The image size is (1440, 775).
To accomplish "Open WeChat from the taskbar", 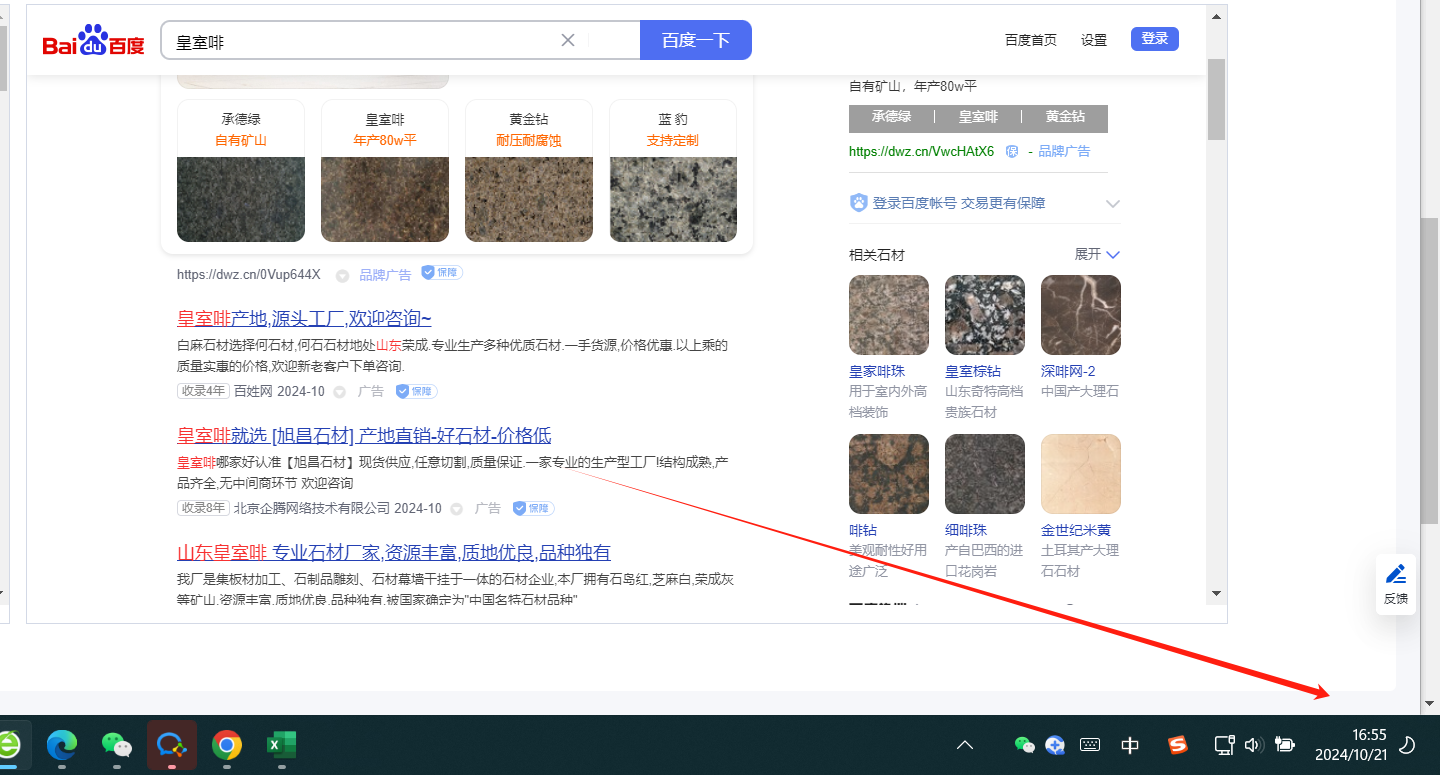I will coord(117,745).
